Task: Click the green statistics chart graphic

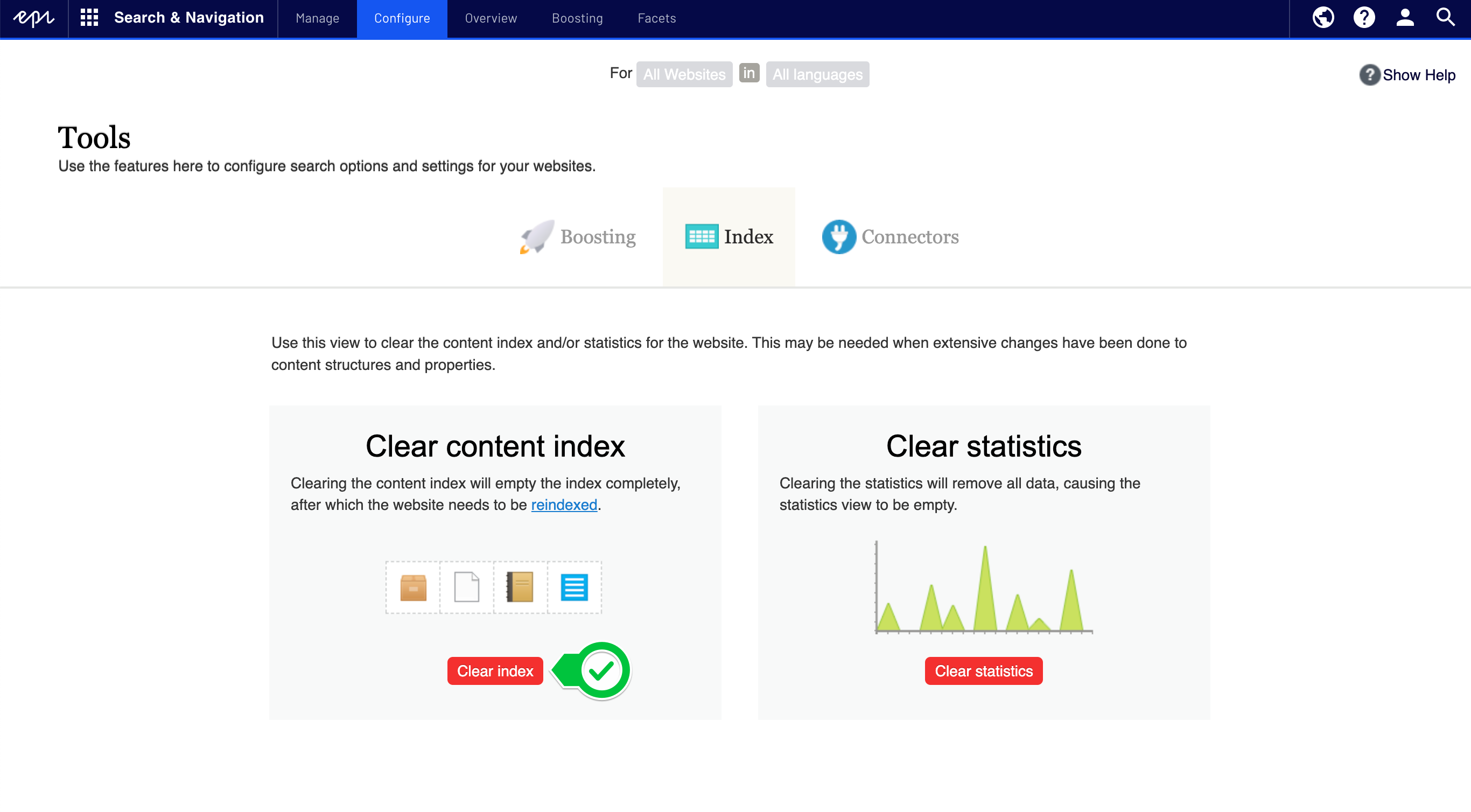Action: coord(983,587)
